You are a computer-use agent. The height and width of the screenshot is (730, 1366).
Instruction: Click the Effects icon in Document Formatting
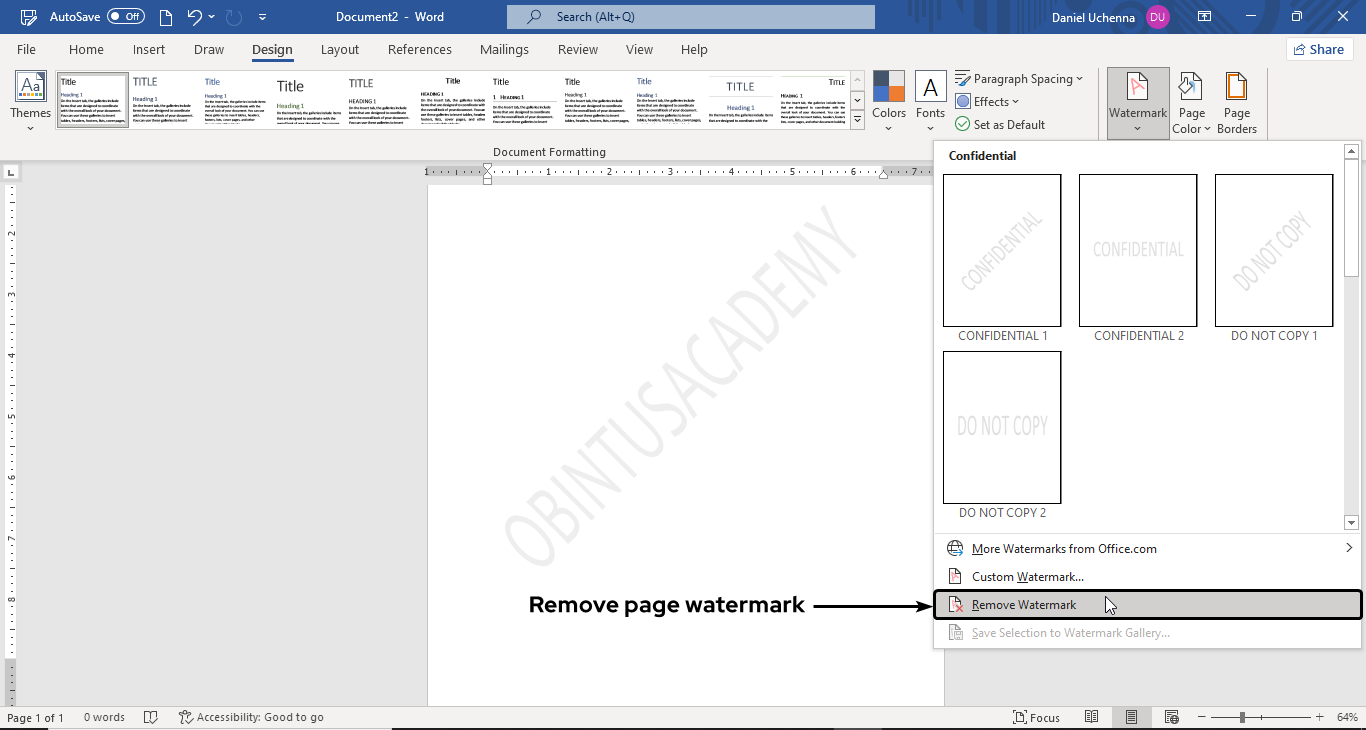(x=965, y=101)
